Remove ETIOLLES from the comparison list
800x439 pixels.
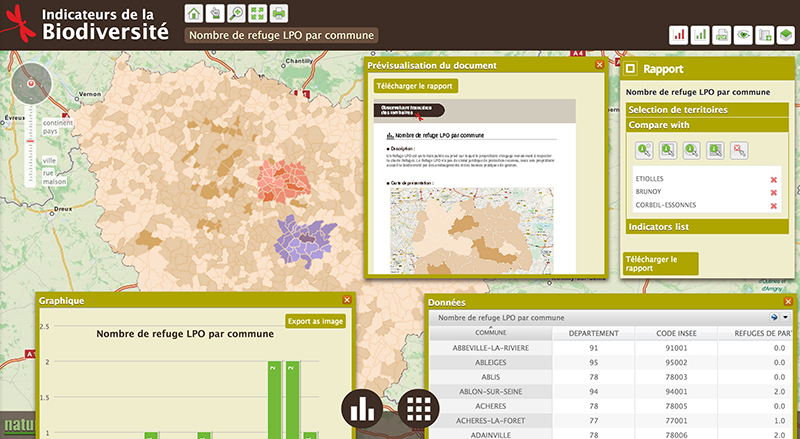(x=773, y=180)
